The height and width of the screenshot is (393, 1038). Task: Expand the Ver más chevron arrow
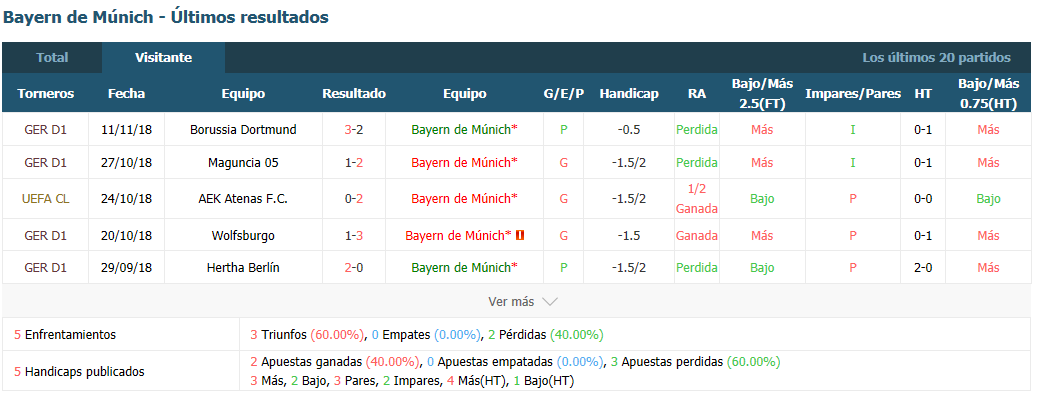[x=549, y=302]
